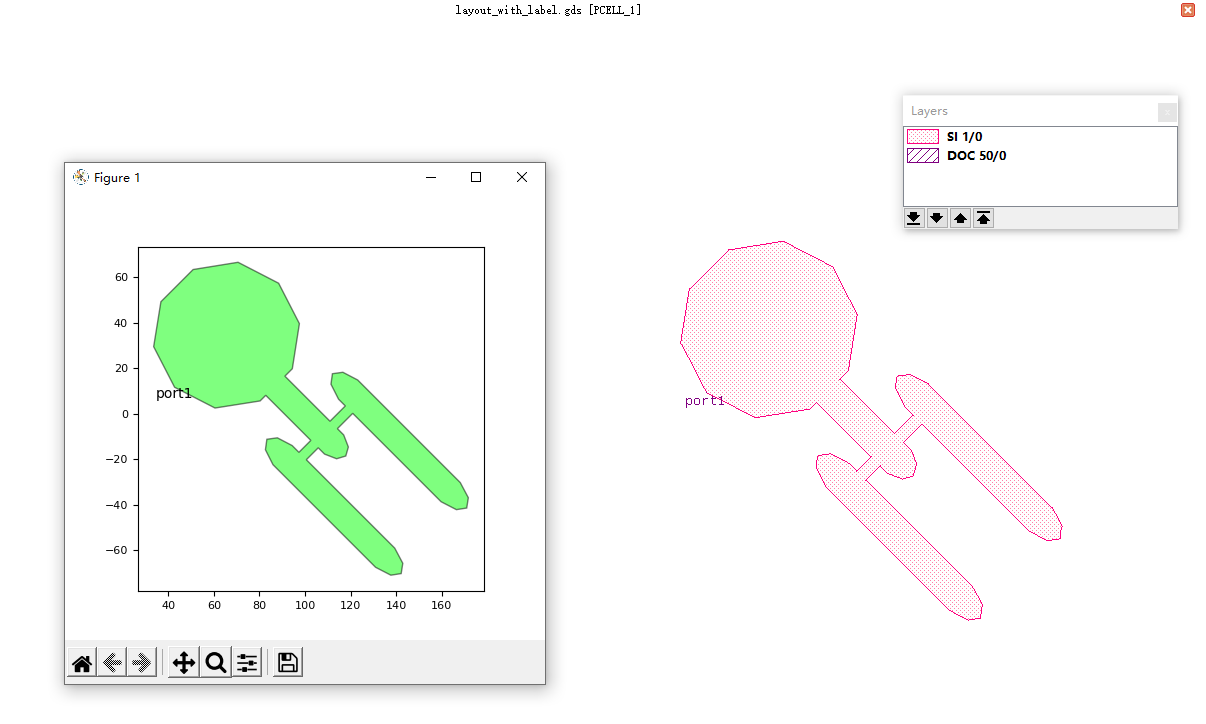Screen dimensions: 1206x724
Task: Click the SI 1/0 dotted pattern swatch
Action: point(923,136)
